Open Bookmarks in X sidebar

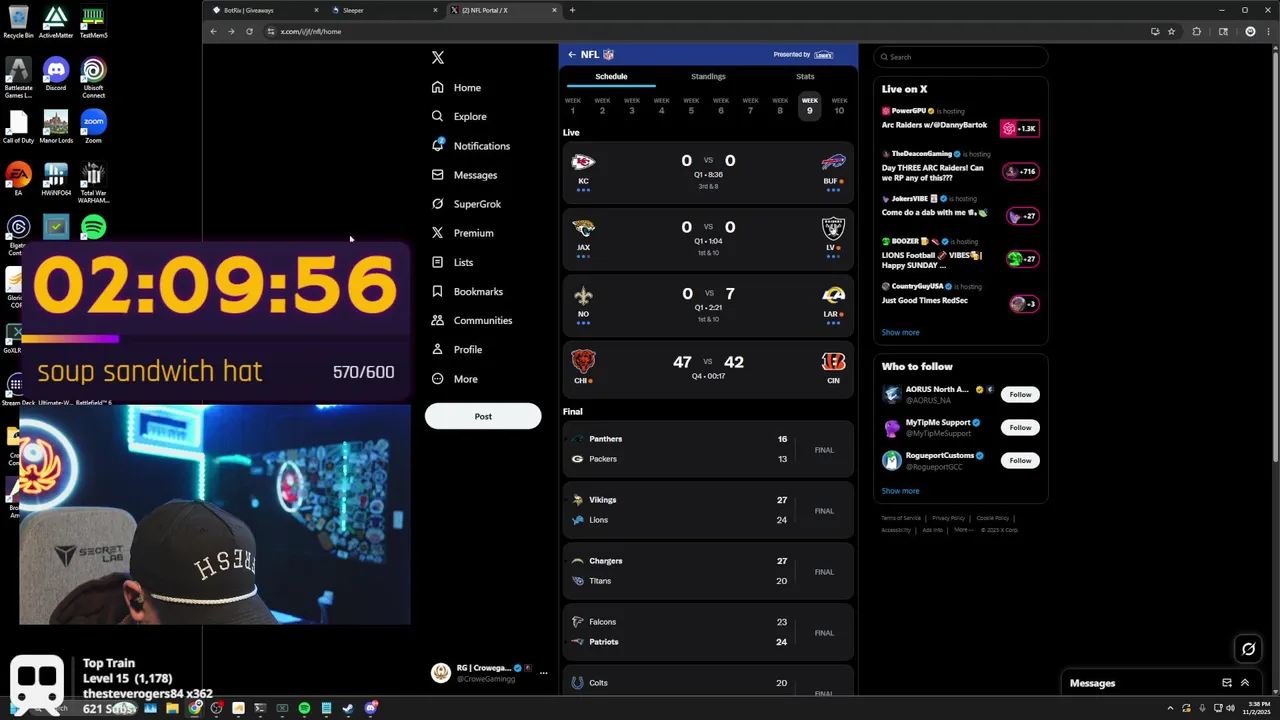tap(467, 291)
